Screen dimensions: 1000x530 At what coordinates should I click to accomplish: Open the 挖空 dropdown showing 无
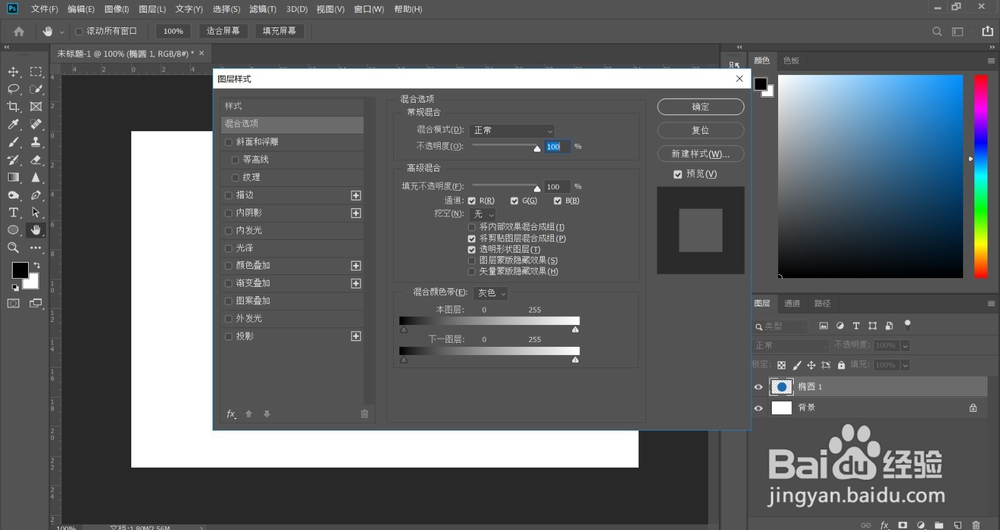(482, 214)
